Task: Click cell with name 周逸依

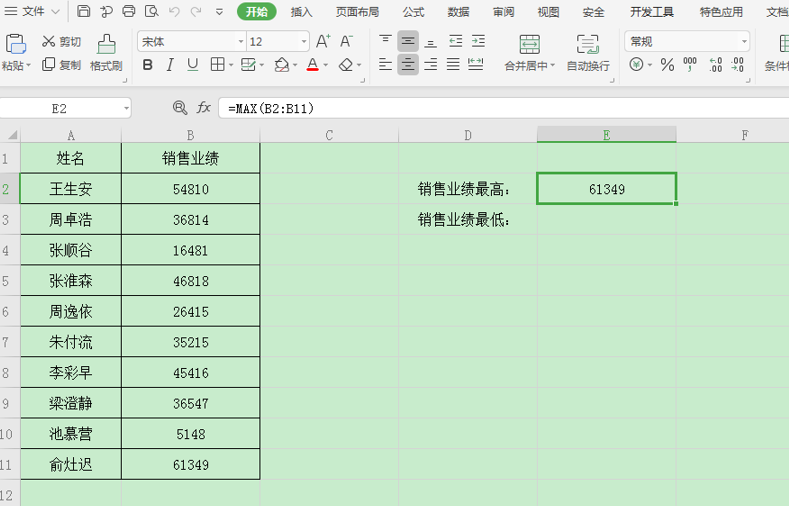Action: [x=71, y=311]
